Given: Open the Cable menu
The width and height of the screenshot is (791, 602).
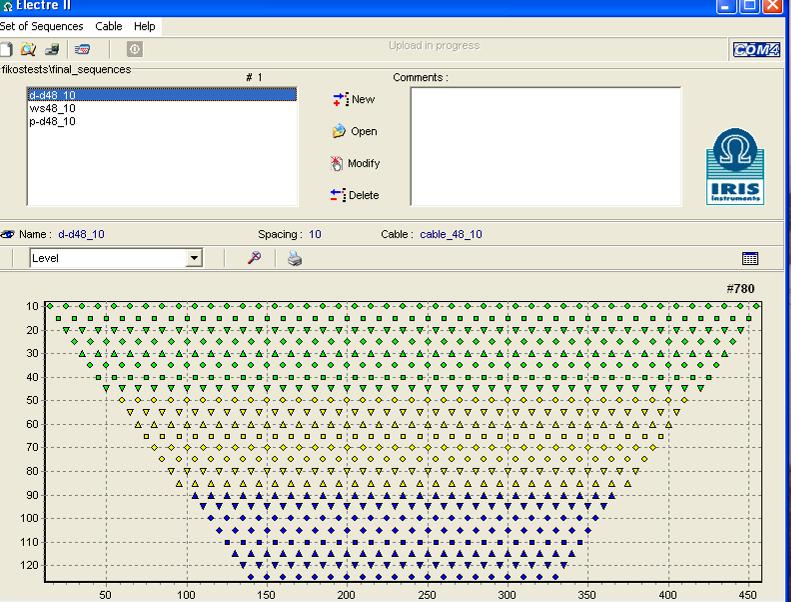Looking at the screenshot, I should pyautogui.click(x=109, y=26).
